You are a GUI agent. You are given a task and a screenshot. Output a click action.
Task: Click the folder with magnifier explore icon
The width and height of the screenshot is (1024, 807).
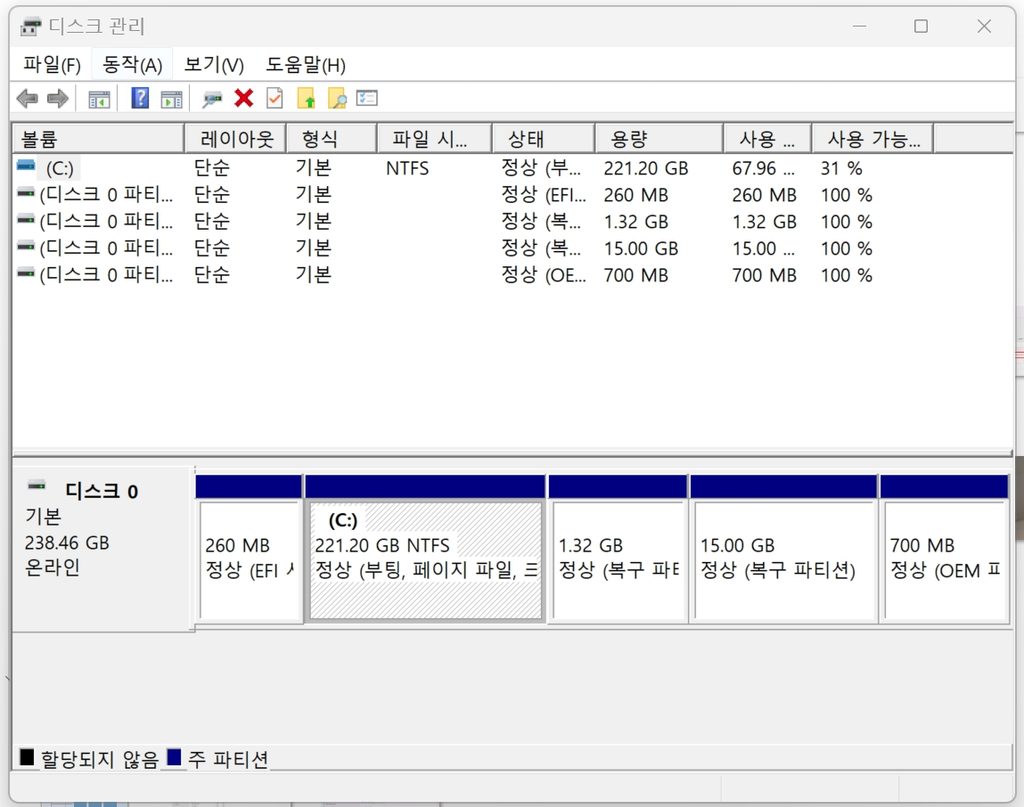coord(337,98)
